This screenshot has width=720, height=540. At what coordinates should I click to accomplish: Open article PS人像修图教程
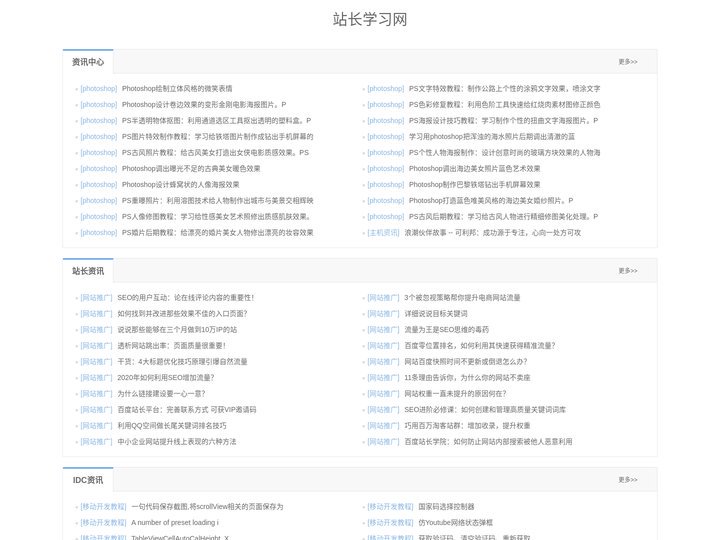pos(216,217)
